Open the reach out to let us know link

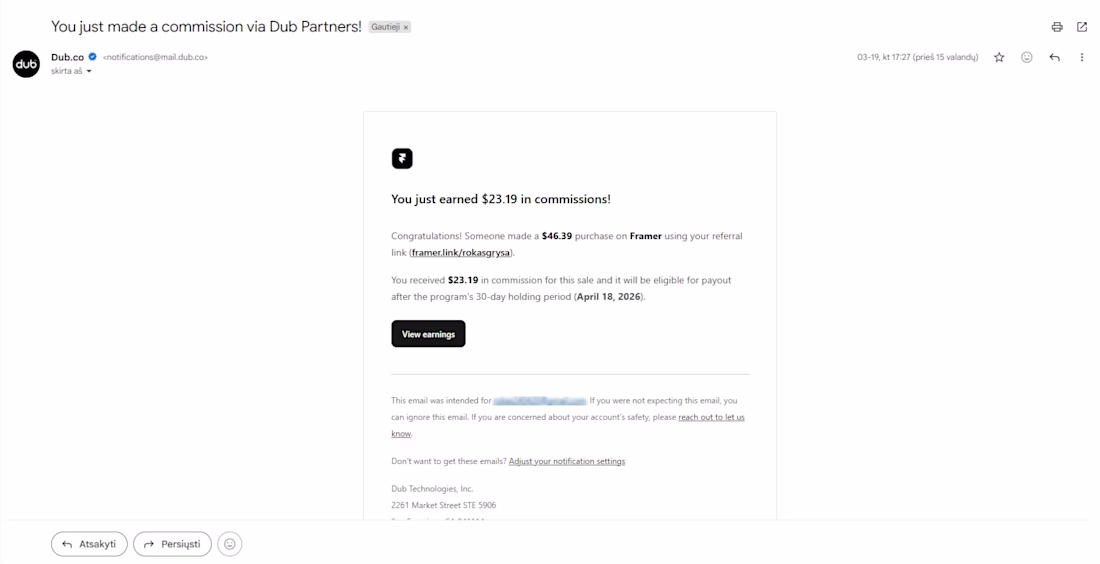pyautogui.click(x=711, y=417)
